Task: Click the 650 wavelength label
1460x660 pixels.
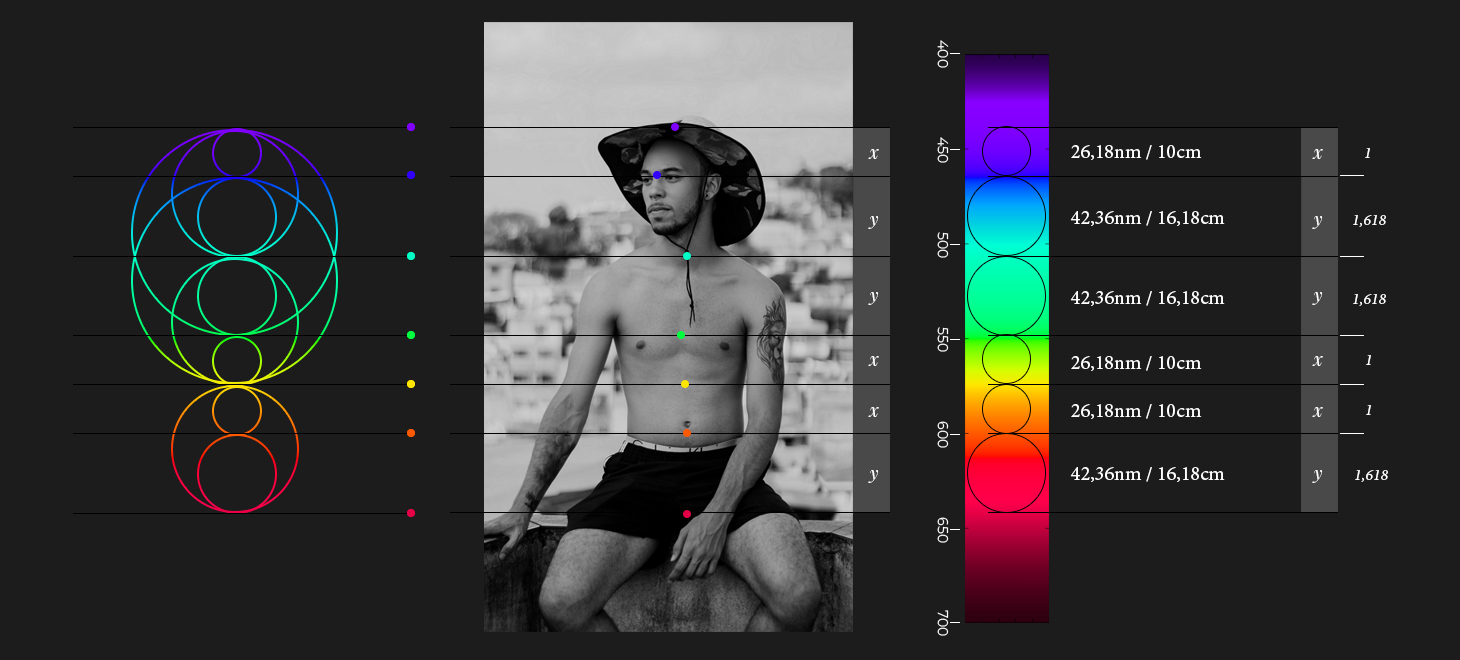Action: pyautogui.click(x=942, y=530)
